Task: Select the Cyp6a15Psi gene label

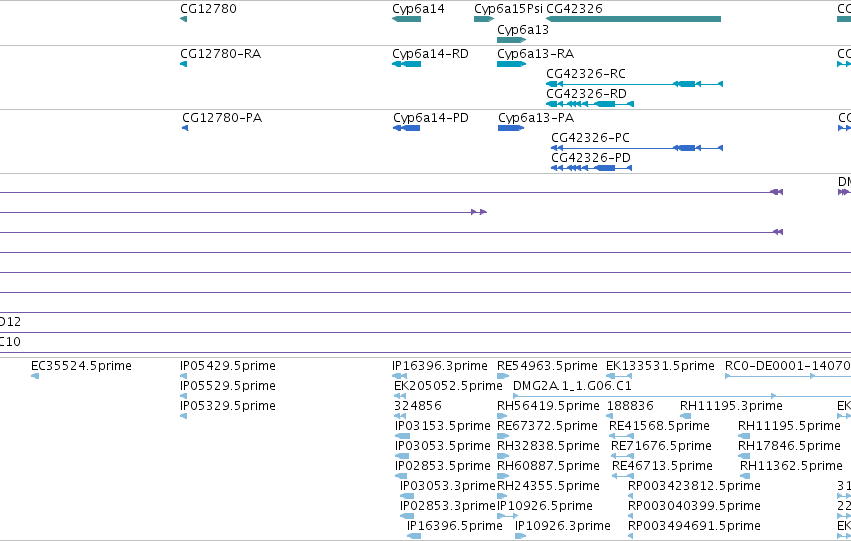Action: 508,9
